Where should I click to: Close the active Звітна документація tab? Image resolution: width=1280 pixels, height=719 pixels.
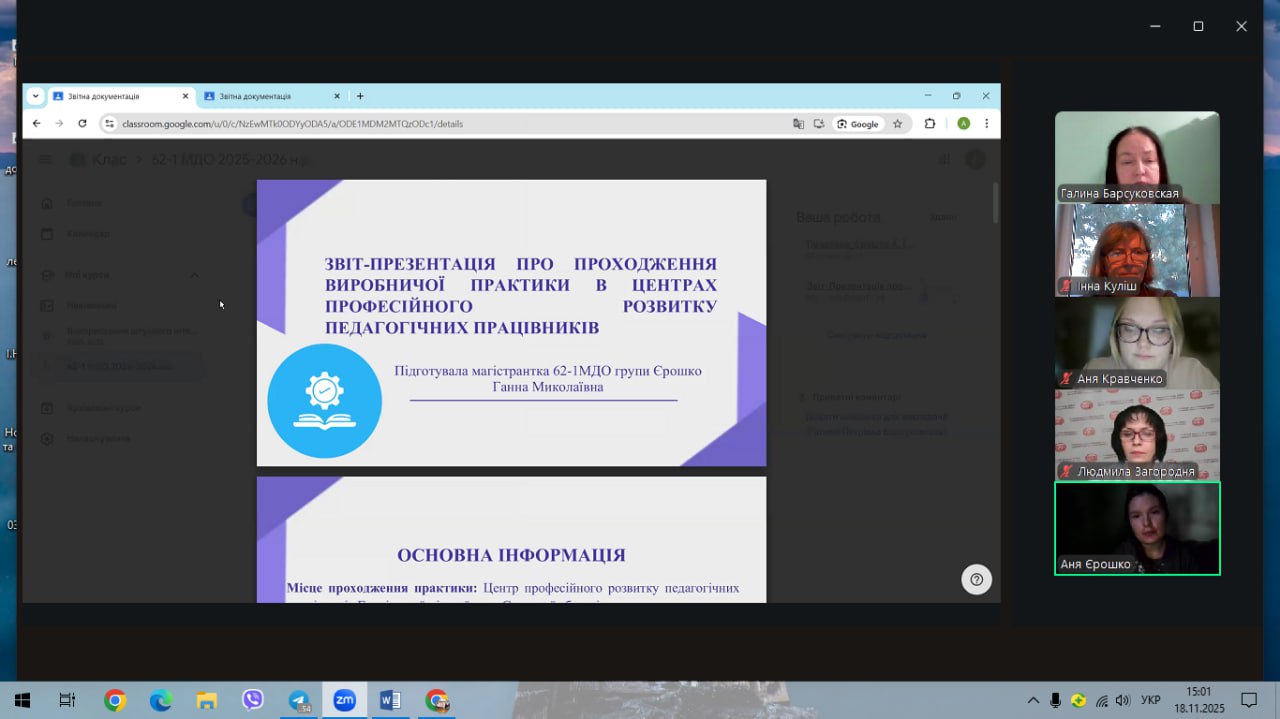click(x=185, y=96)
